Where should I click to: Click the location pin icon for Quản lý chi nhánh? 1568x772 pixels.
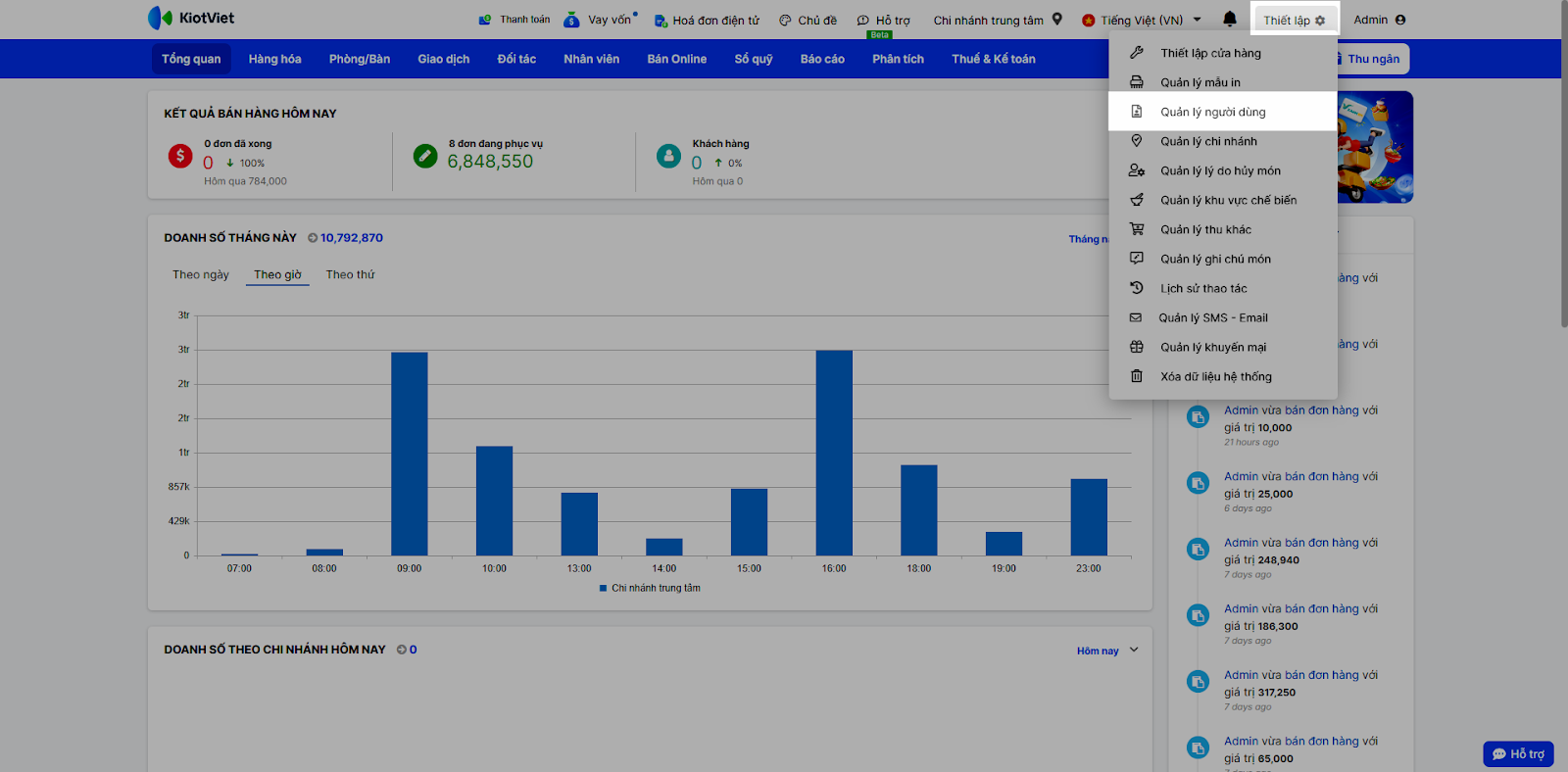click(1137, 141)
